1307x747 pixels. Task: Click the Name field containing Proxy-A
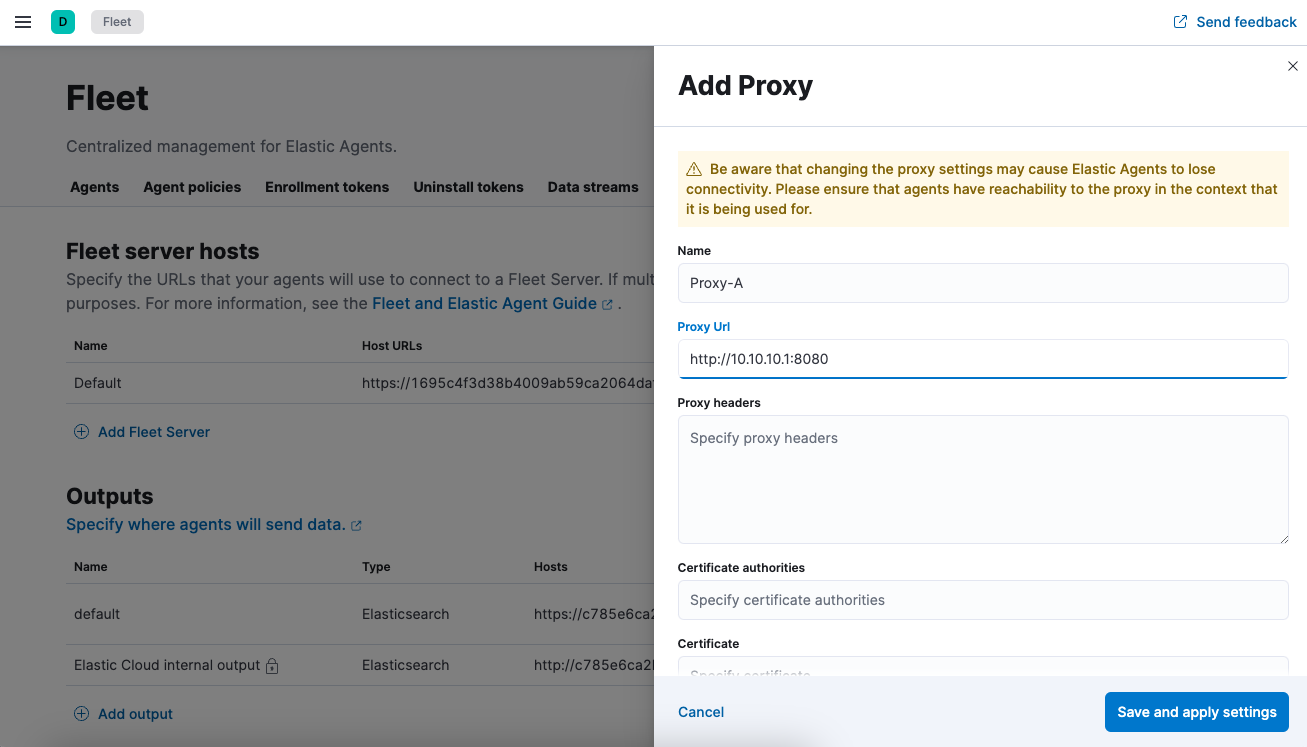pyautogui.click(x=983, y=283)
